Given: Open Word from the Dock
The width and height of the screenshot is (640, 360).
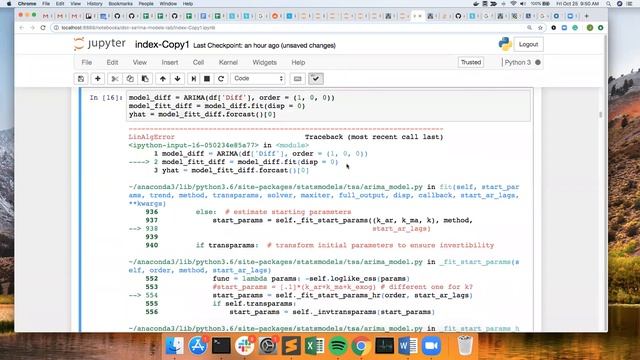Looking at the screenshot, I should [408, 346].
